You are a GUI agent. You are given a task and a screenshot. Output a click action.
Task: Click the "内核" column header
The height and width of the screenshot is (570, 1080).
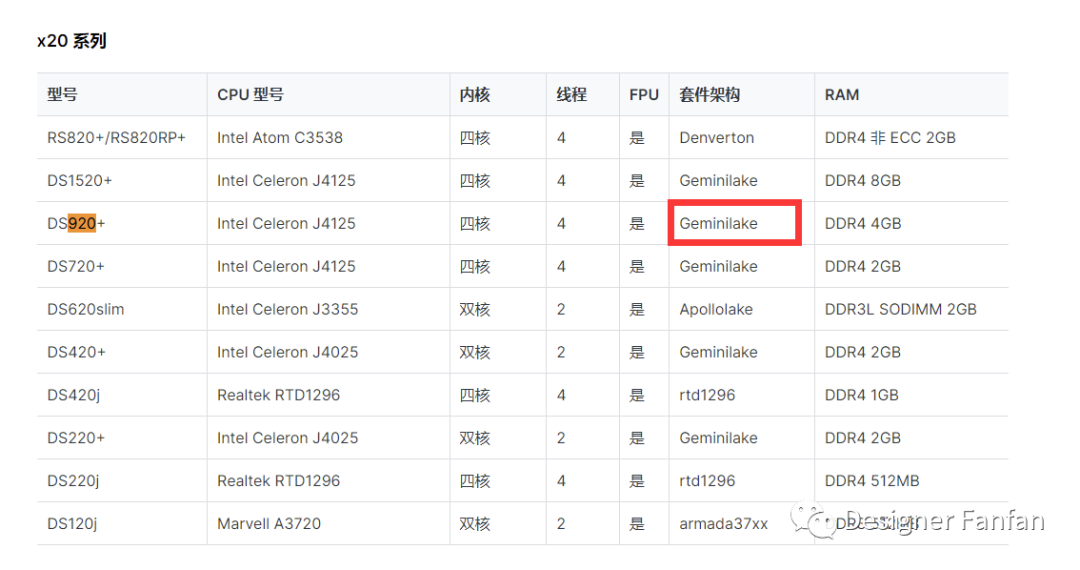[475, 95]
